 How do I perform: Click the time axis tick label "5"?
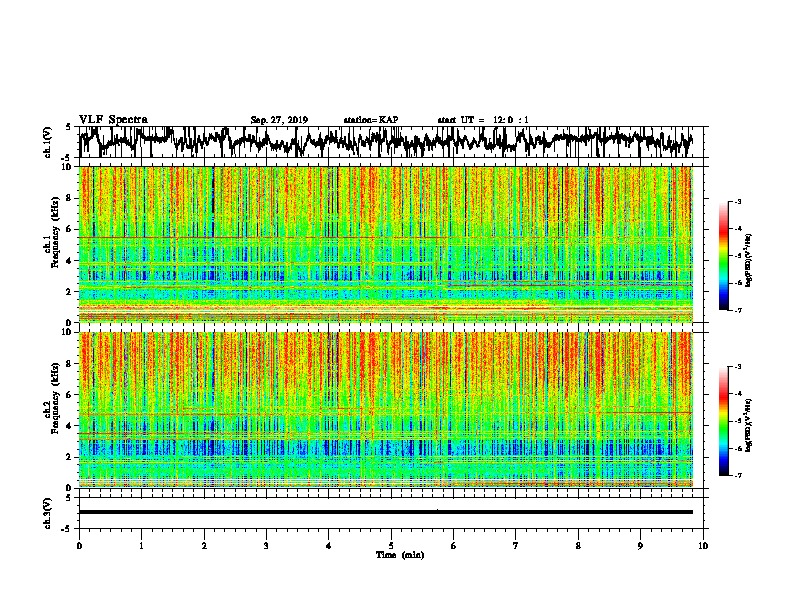pyautogui.click(x=391, y=546)
